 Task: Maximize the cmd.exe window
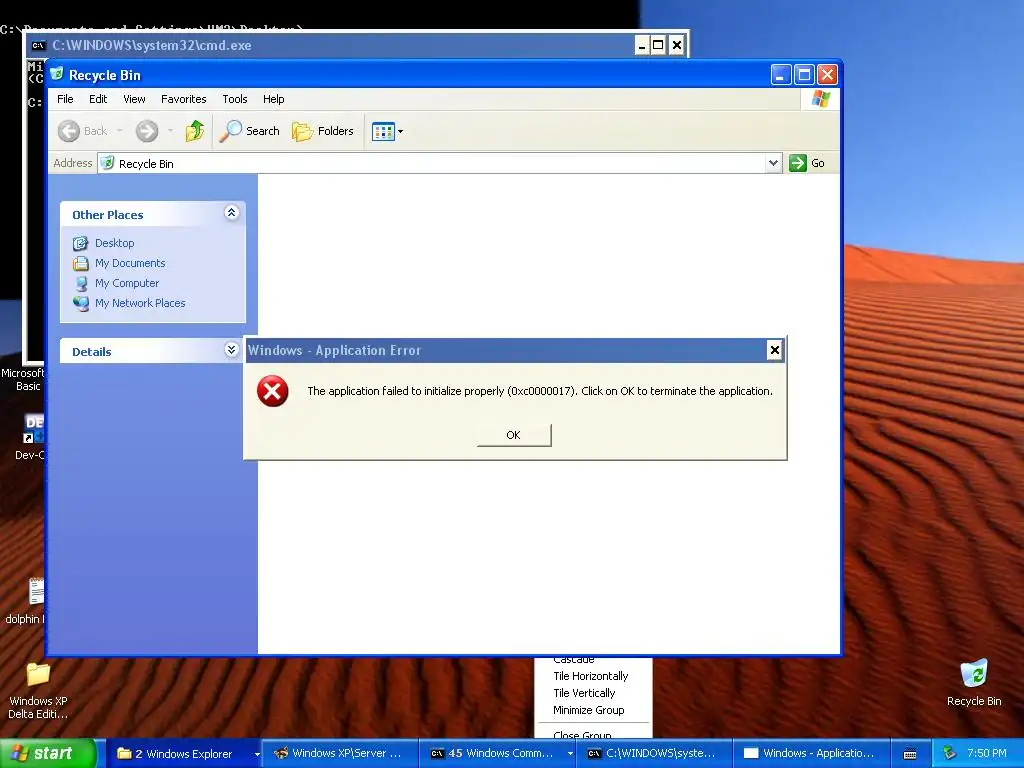pos(658,45)
